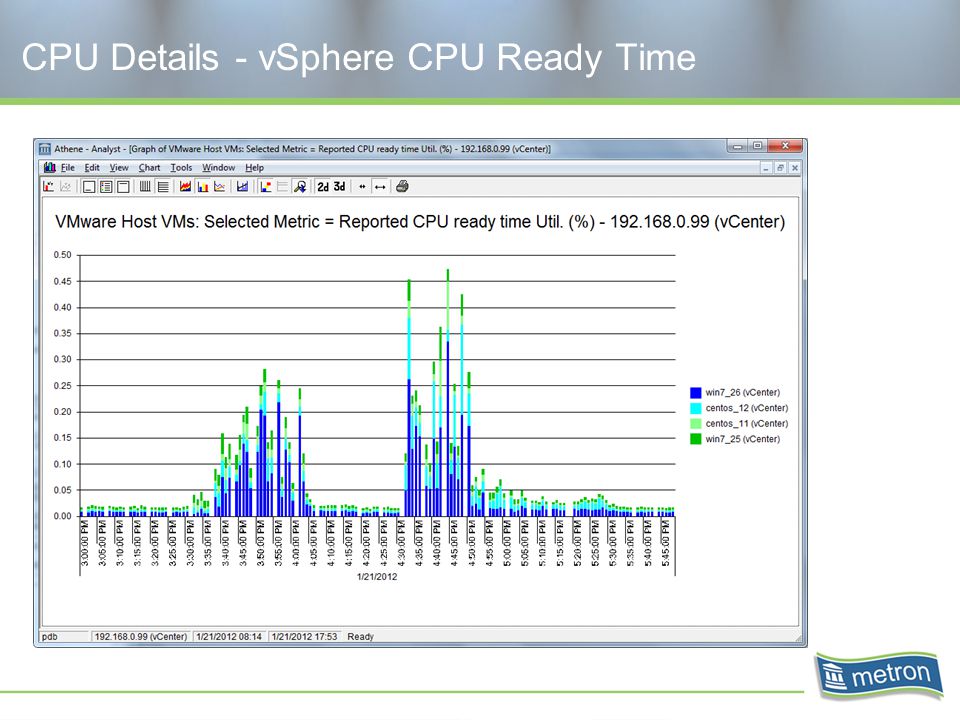Click the blue area-line chart icon
The image size is (960, 720).
(242, 187)
